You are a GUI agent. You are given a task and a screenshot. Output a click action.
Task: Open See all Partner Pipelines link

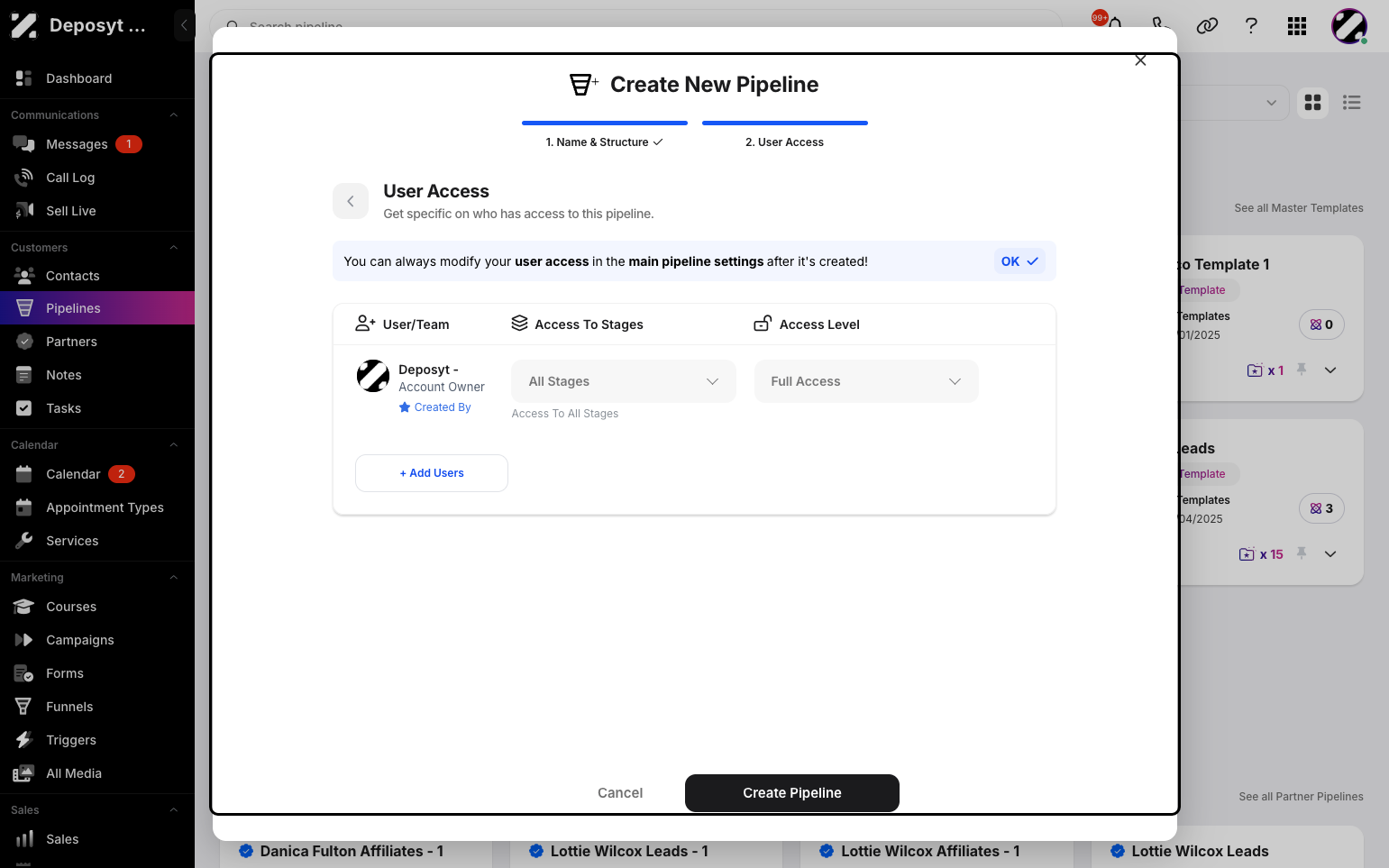pos(1301,797)
